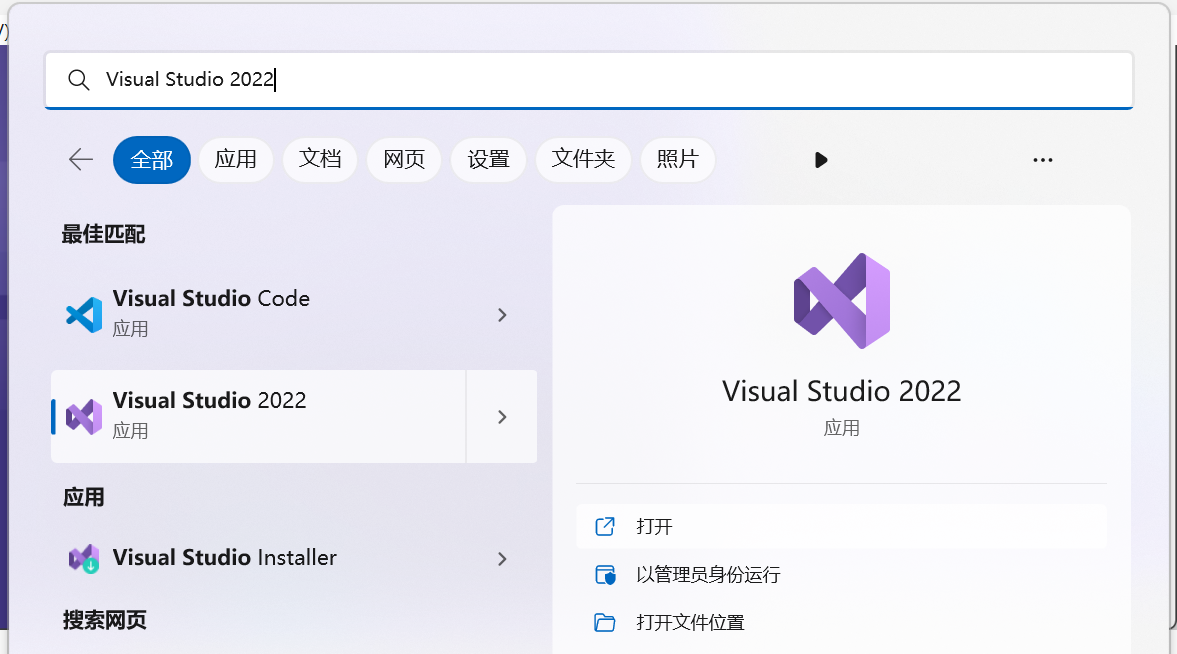This screenshot has height=654, width=1177.
Task: Click the folder icon for file location
Action: tap(604, 623)
